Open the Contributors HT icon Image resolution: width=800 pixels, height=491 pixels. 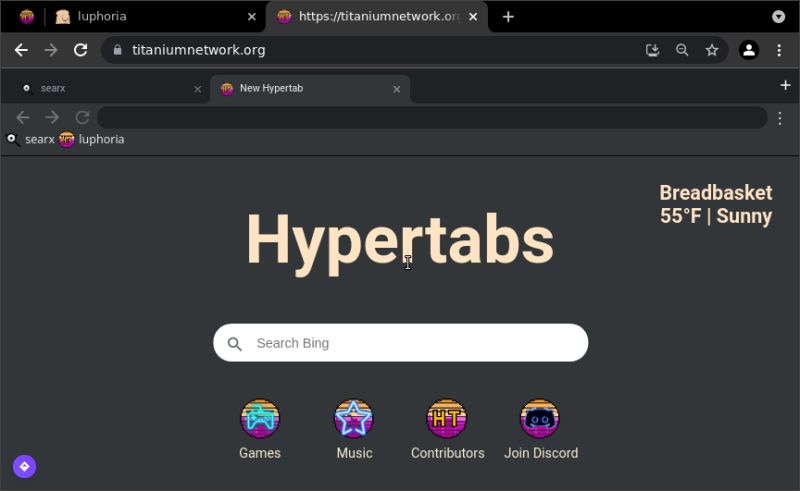tap(446, 419)
